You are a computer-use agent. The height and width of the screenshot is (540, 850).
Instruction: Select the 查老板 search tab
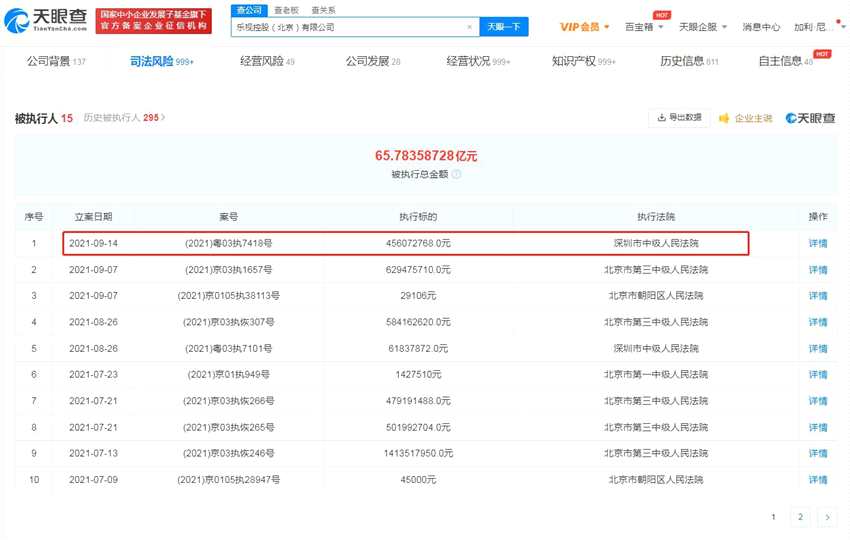tap(286, 10)
